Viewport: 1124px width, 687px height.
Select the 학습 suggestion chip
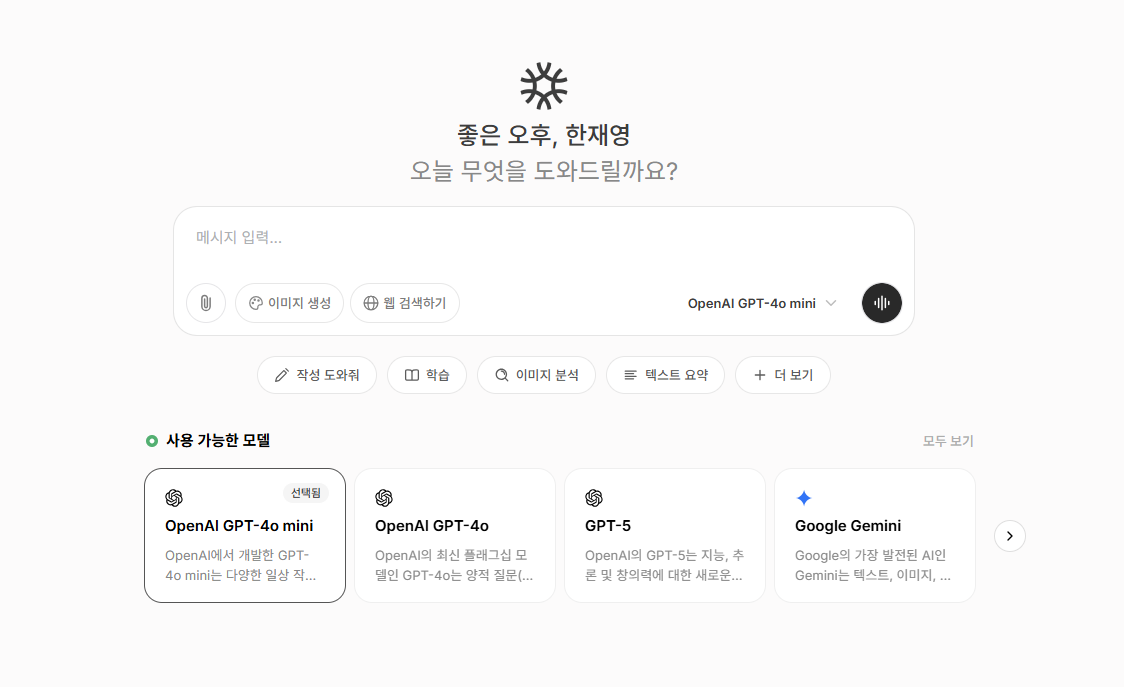coord(427,375)
